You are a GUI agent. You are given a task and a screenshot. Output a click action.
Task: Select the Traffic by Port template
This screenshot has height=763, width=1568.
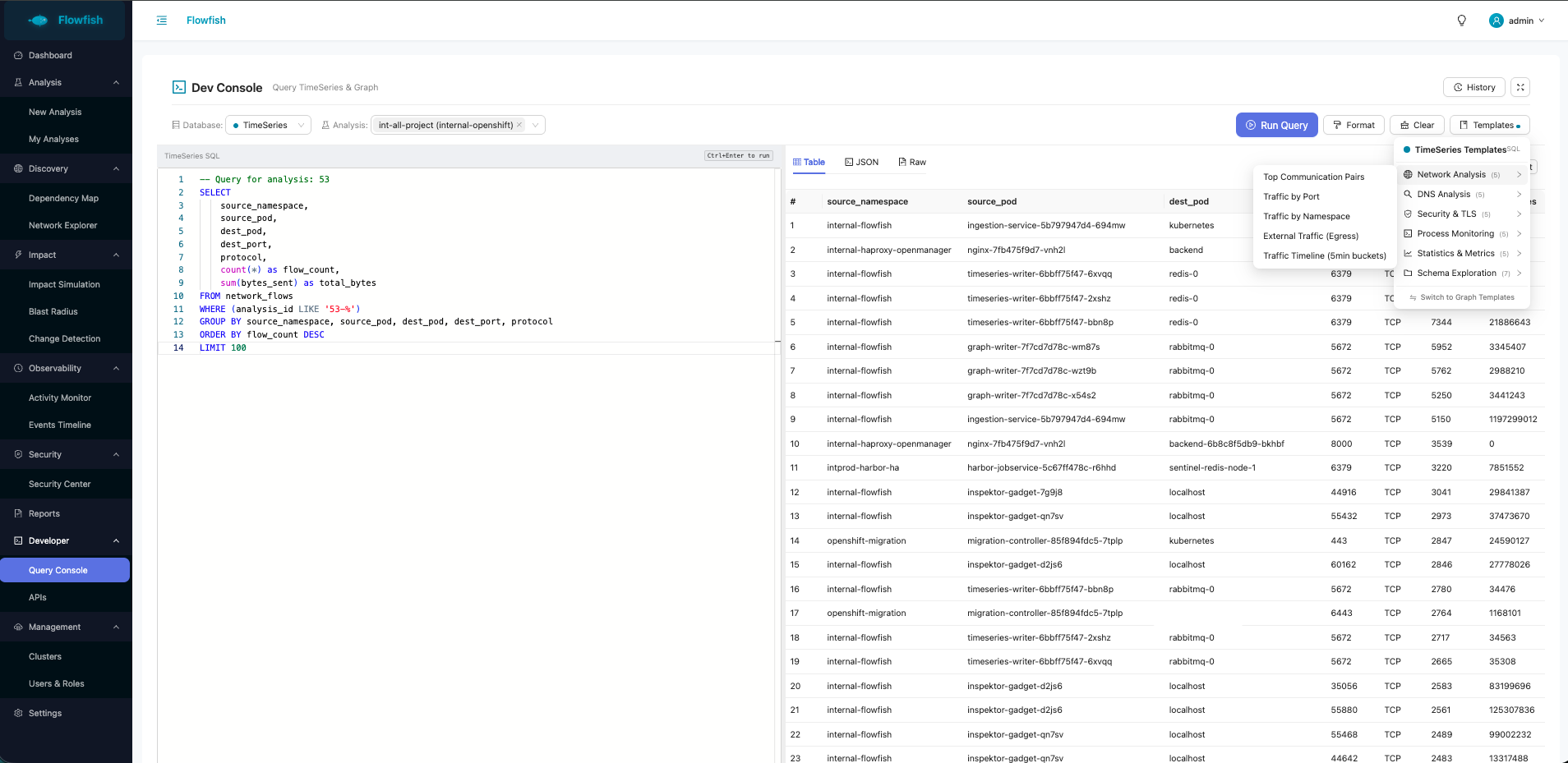point(1291,197)
